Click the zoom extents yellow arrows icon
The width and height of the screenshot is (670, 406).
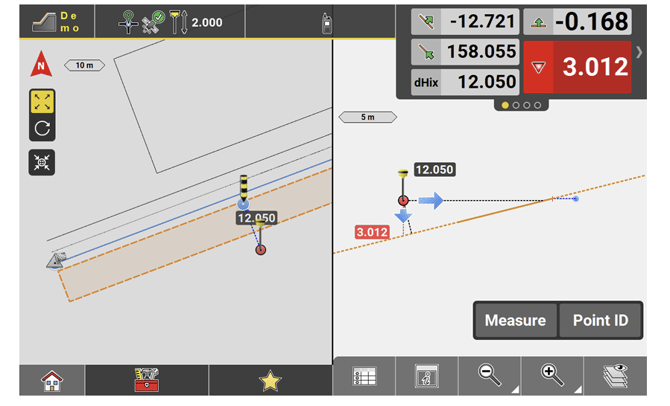[x=42, y=102]
